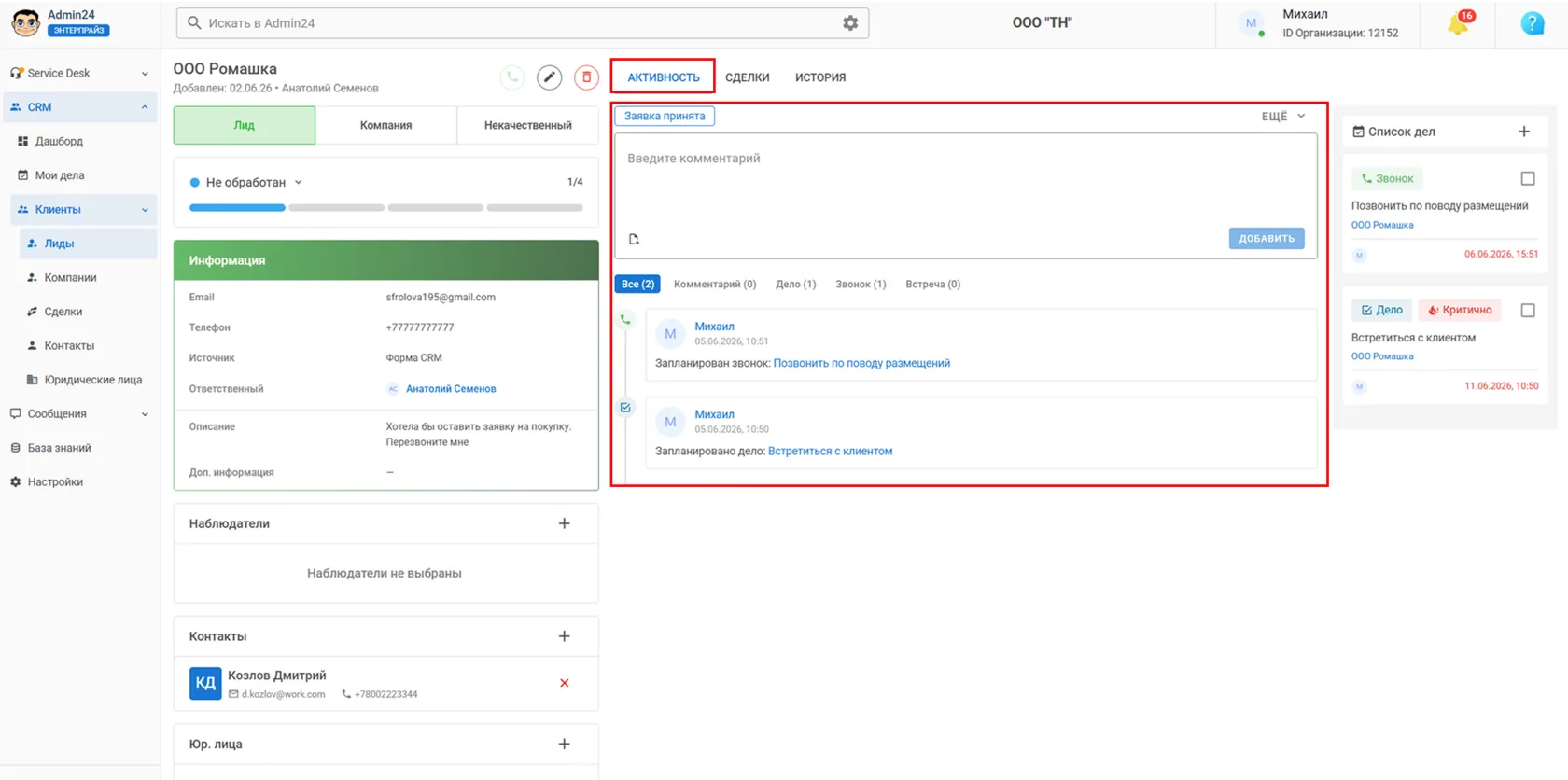This screenshot has width=1568, height=780.
Task: Add a contact with the Контакты plus
Action: pos(564,636)
